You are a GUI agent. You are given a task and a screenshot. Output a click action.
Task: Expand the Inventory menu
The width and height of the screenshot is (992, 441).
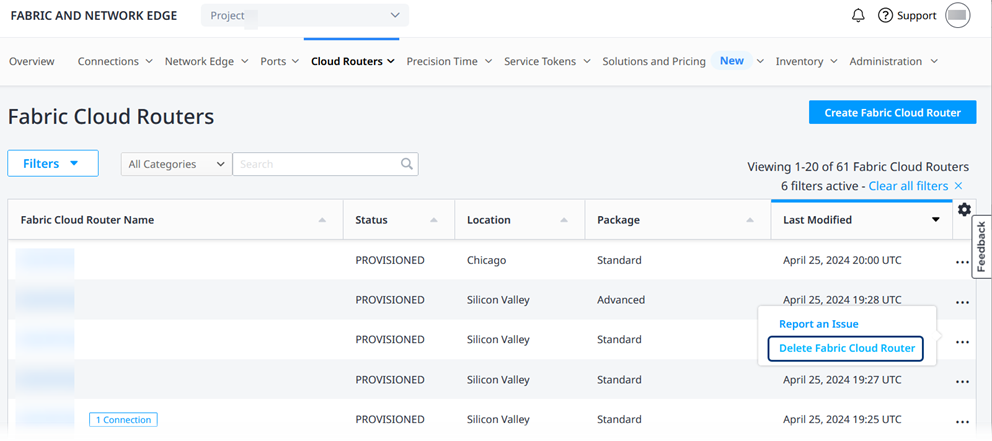[x=807, y=61]
